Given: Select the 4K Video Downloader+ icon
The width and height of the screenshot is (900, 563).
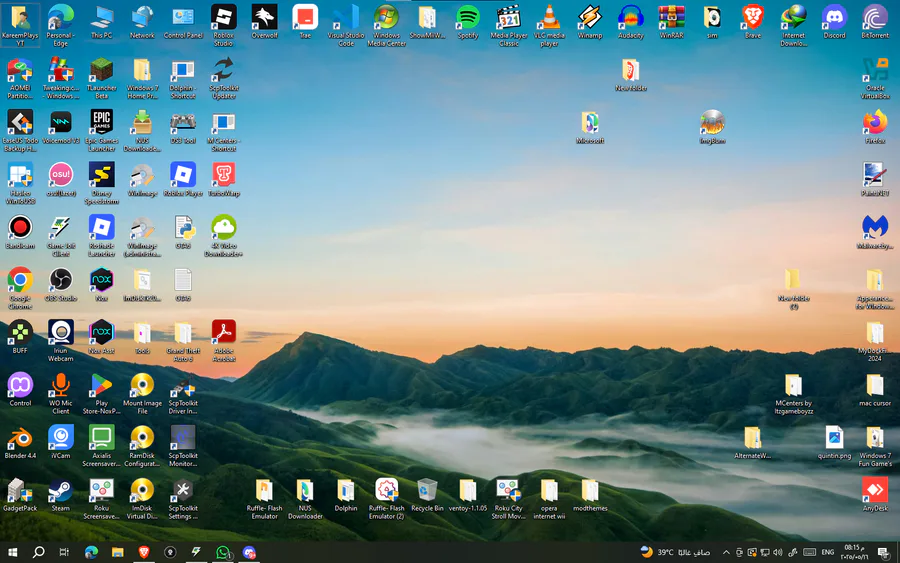Looking at the screenshot, I should [224, 235].
